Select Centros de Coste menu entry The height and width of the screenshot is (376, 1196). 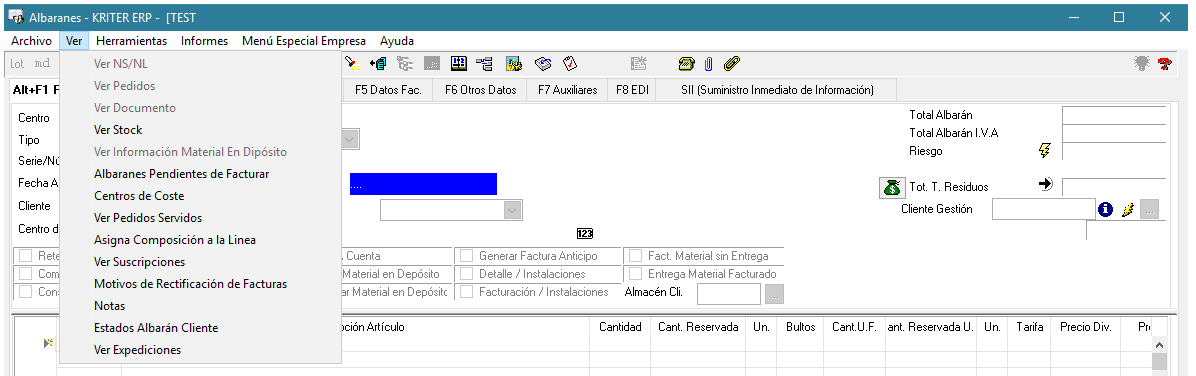(x=200, y=196)
